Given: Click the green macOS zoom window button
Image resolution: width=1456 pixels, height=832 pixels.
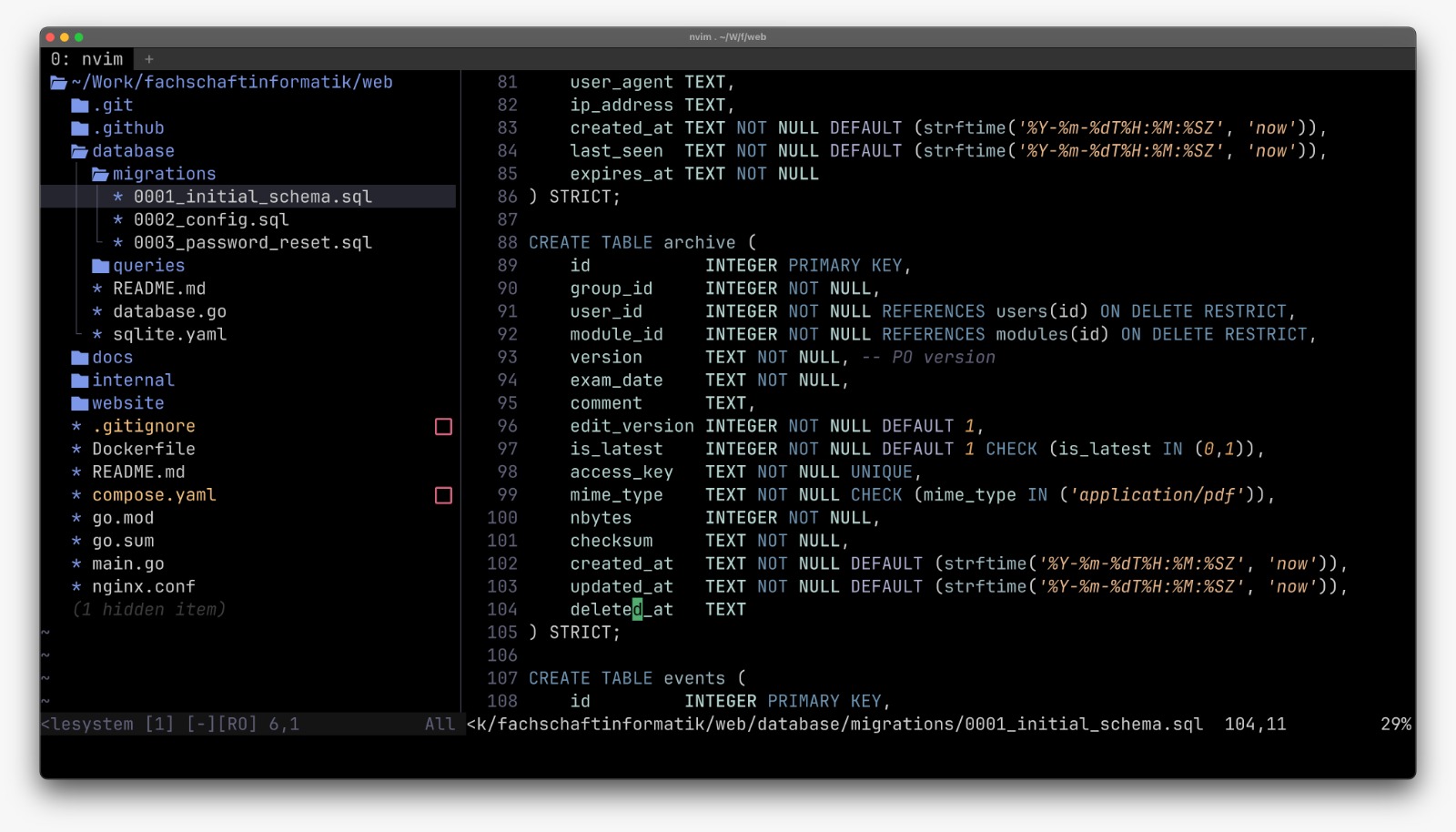Looking at the screenshot, I should pyautogui.click(x=79, y=37).
